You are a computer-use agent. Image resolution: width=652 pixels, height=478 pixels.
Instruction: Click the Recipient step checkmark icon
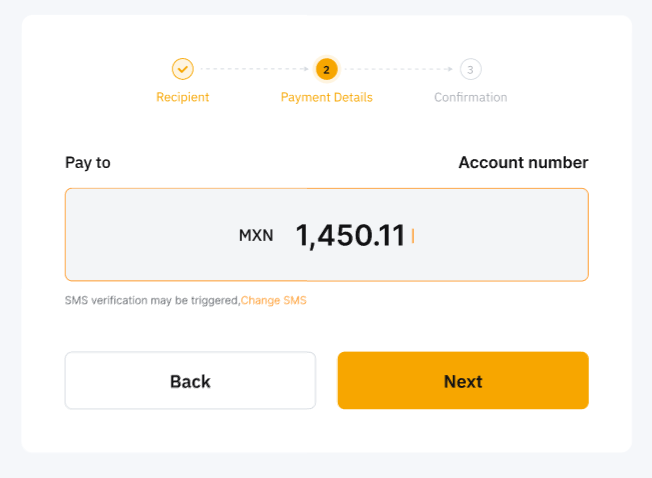(182, 69)
